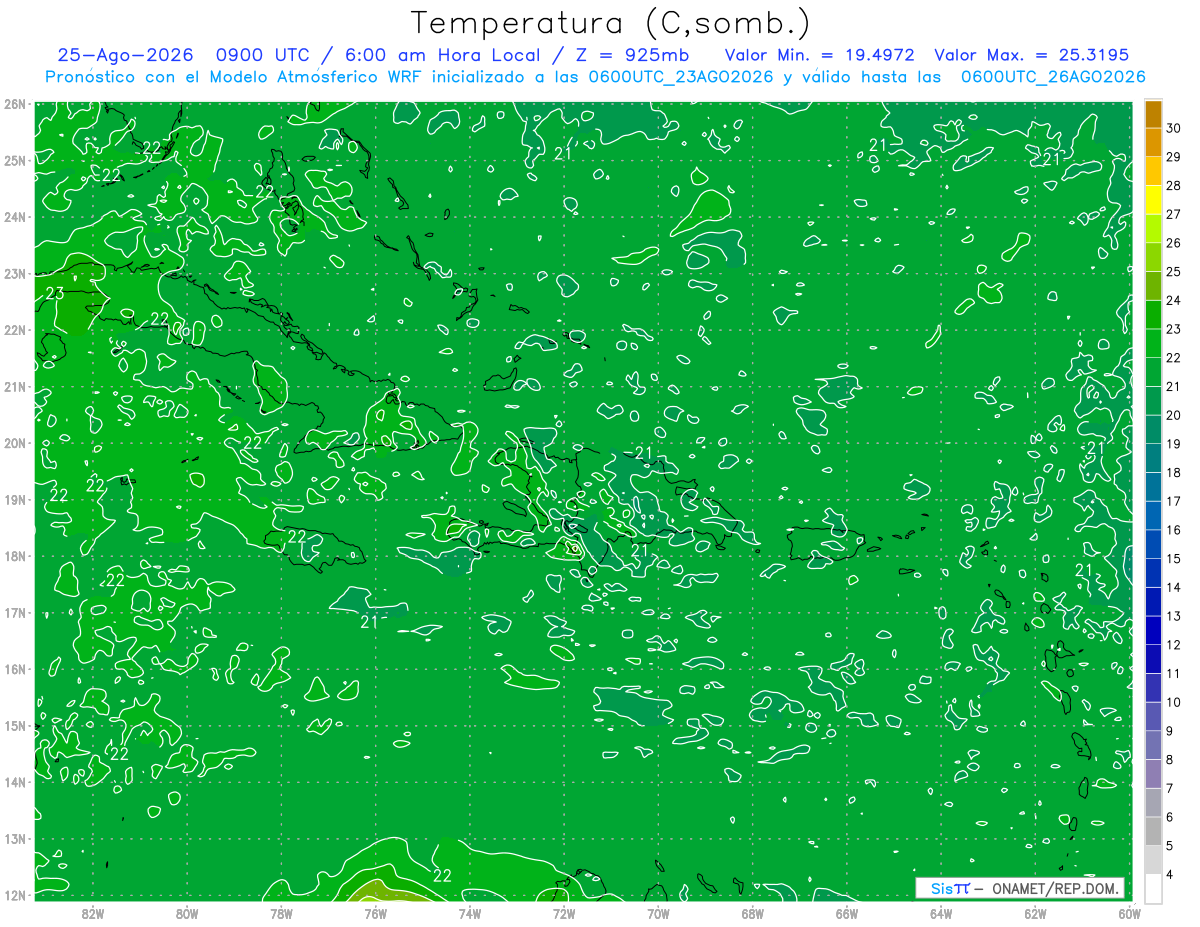Click the "66W" longitude label
Viewport: 1200px width, 927px height.
click(846, 913)
